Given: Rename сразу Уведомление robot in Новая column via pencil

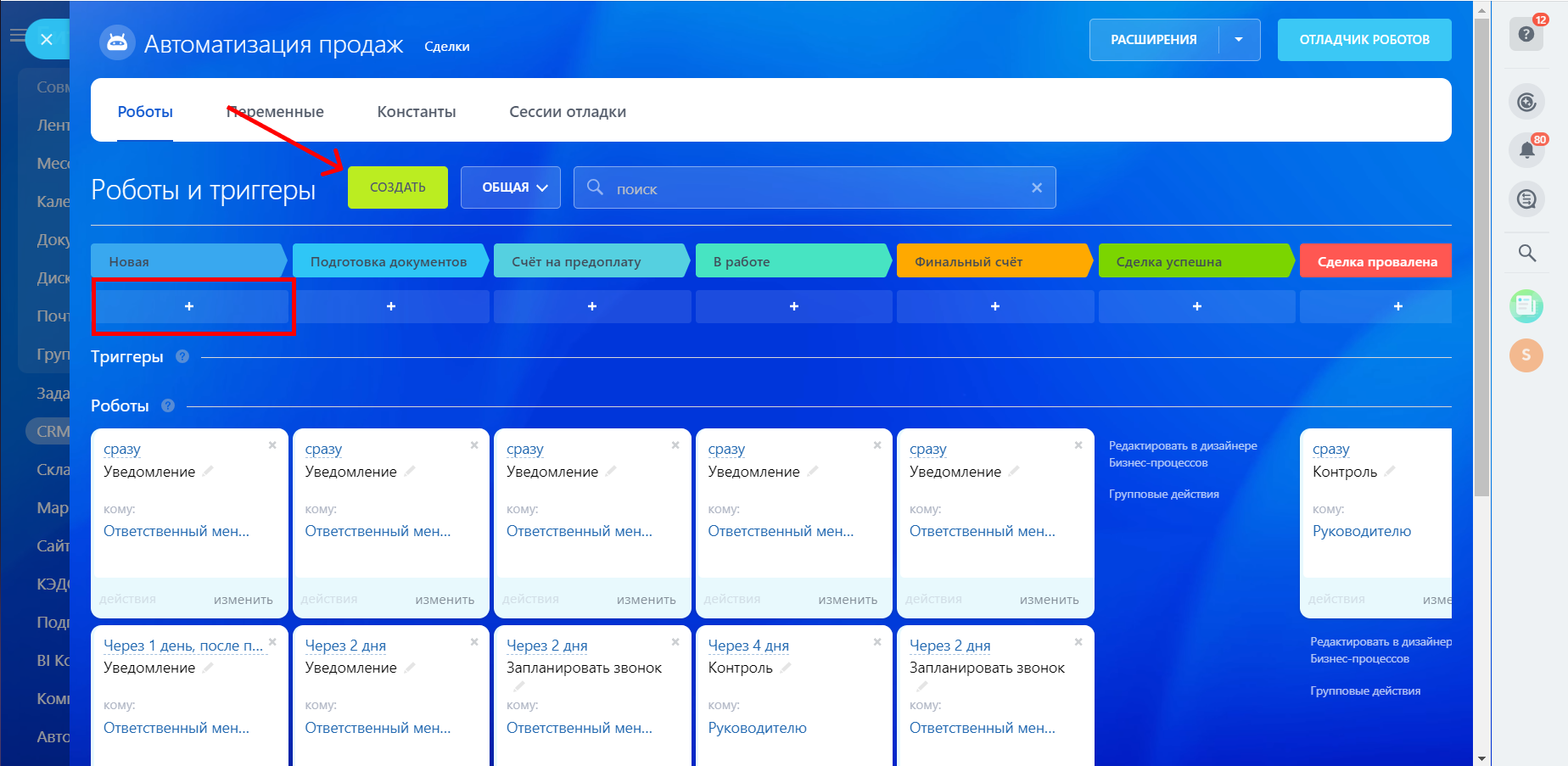Looking at the screenshot, I should 208,471.
